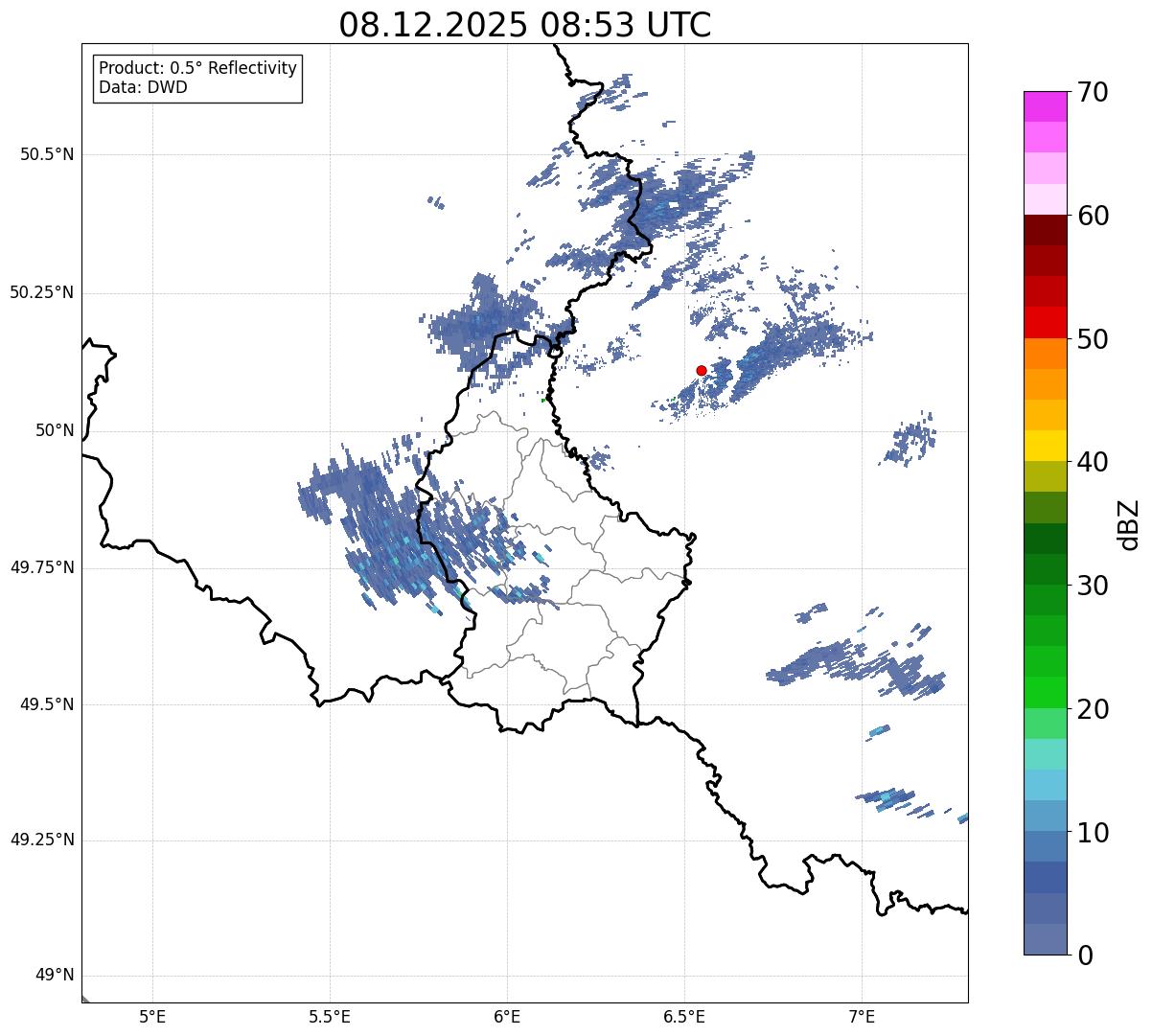Screen dimensions: 1152x1036
Task: Click the colorbar tick label '10'
Action: point(1093,832)
